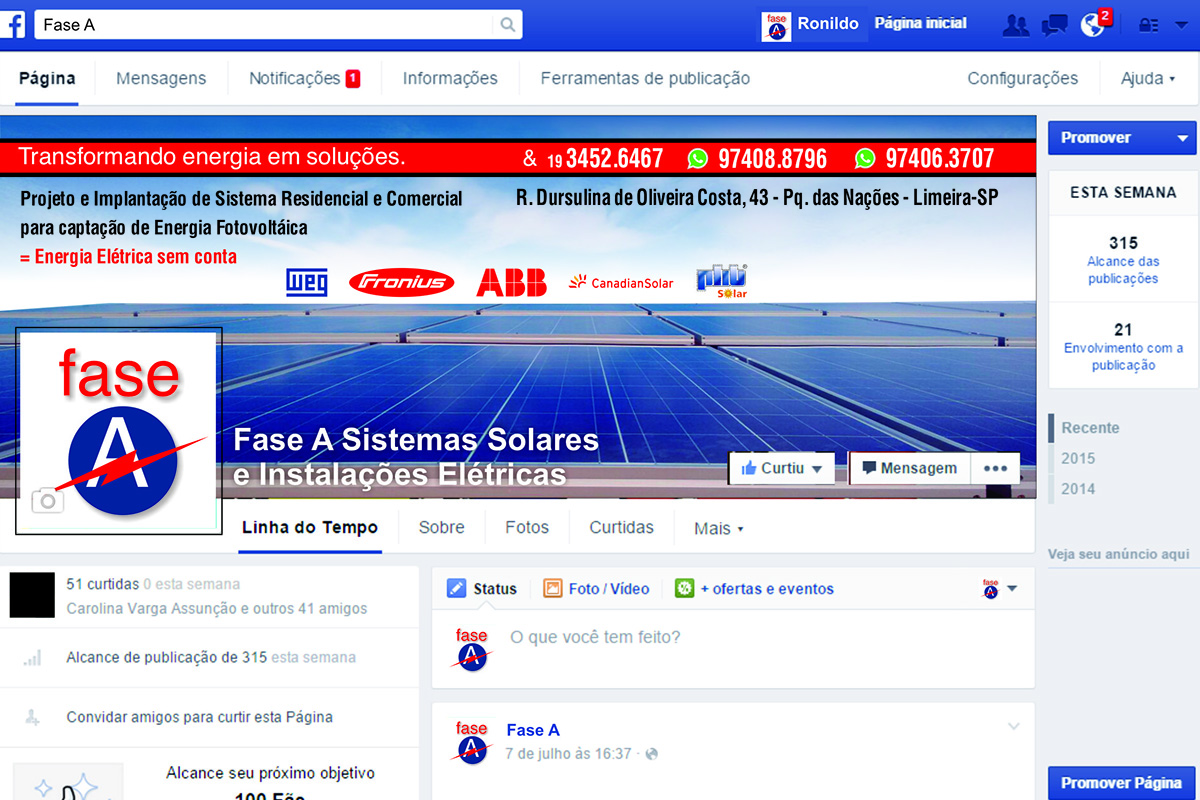Screen dimensions: 1200x800
Task: Open the privacy shortcuts lock dropdown
Action: tap(1150, 25)
